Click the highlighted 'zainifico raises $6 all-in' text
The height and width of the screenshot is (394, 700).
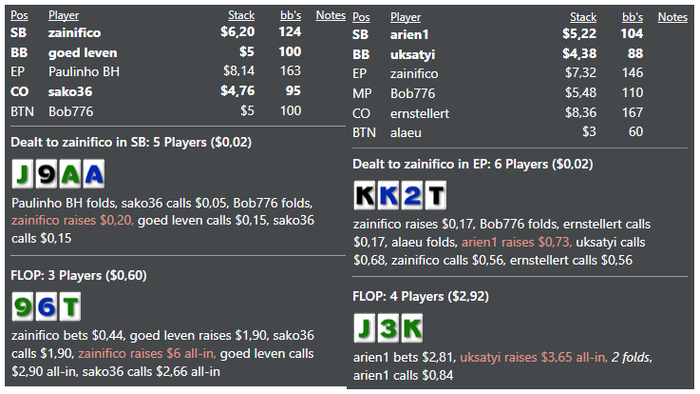tap(147, 353)
